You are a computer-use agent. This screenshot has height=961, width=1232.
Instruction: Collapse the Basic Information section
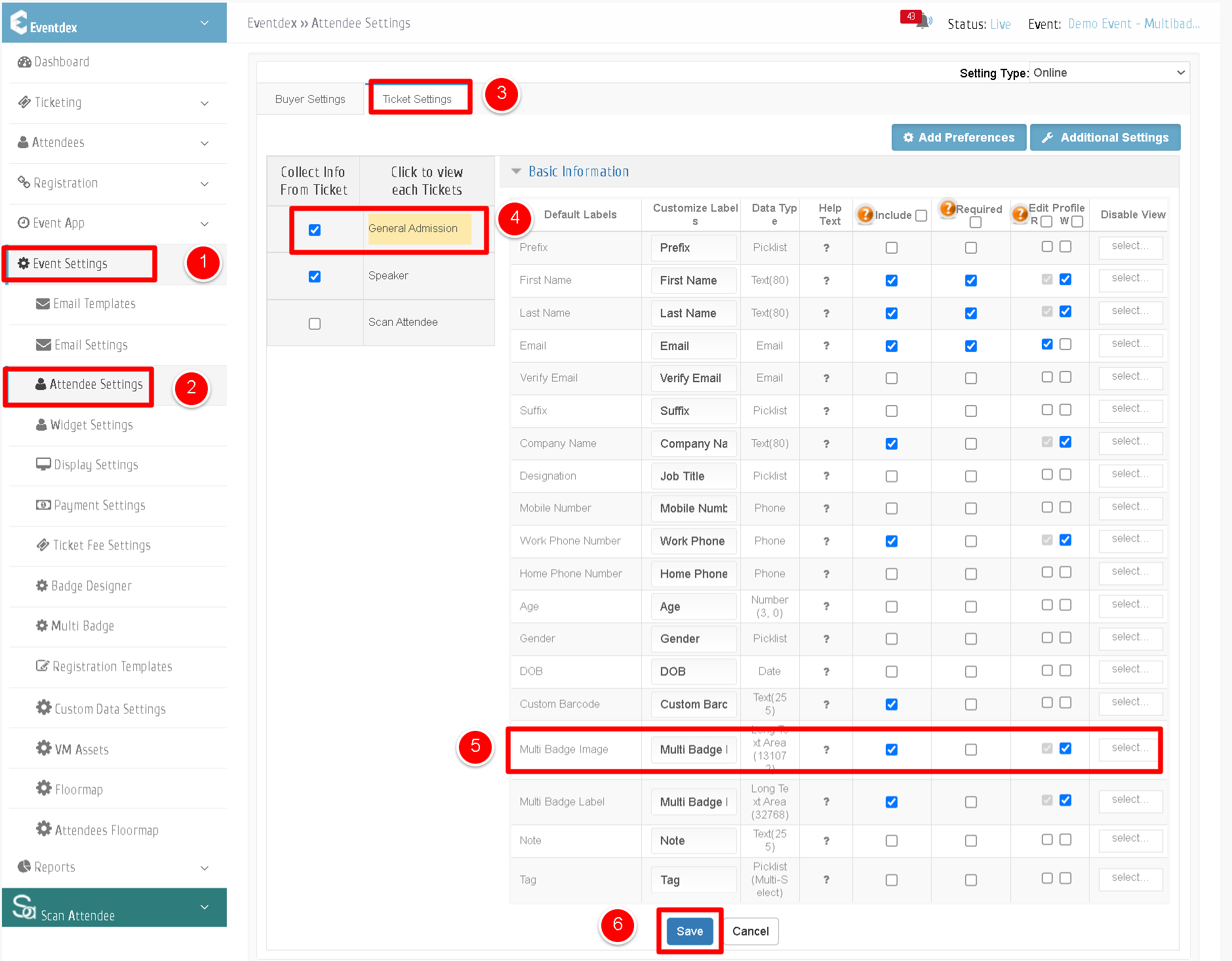[516, 172]
